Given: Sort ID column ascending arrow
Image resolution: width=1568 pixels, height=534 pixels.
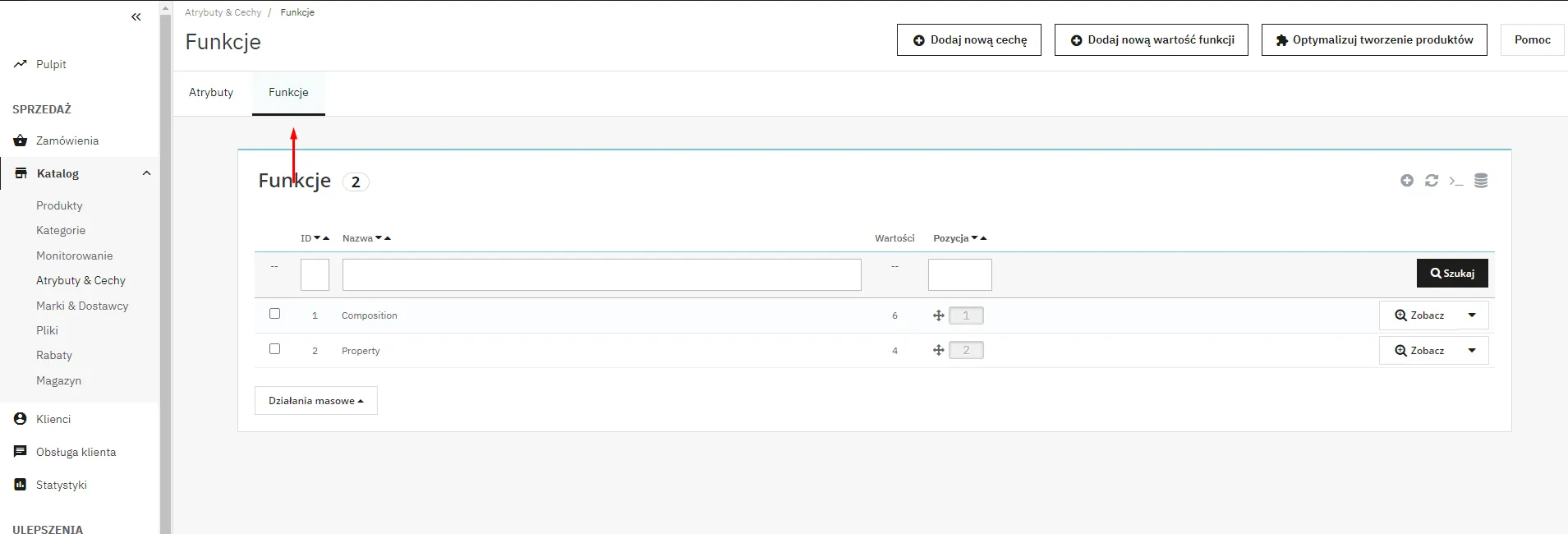Looking at the screenshot, I should (x=326, y=238).
